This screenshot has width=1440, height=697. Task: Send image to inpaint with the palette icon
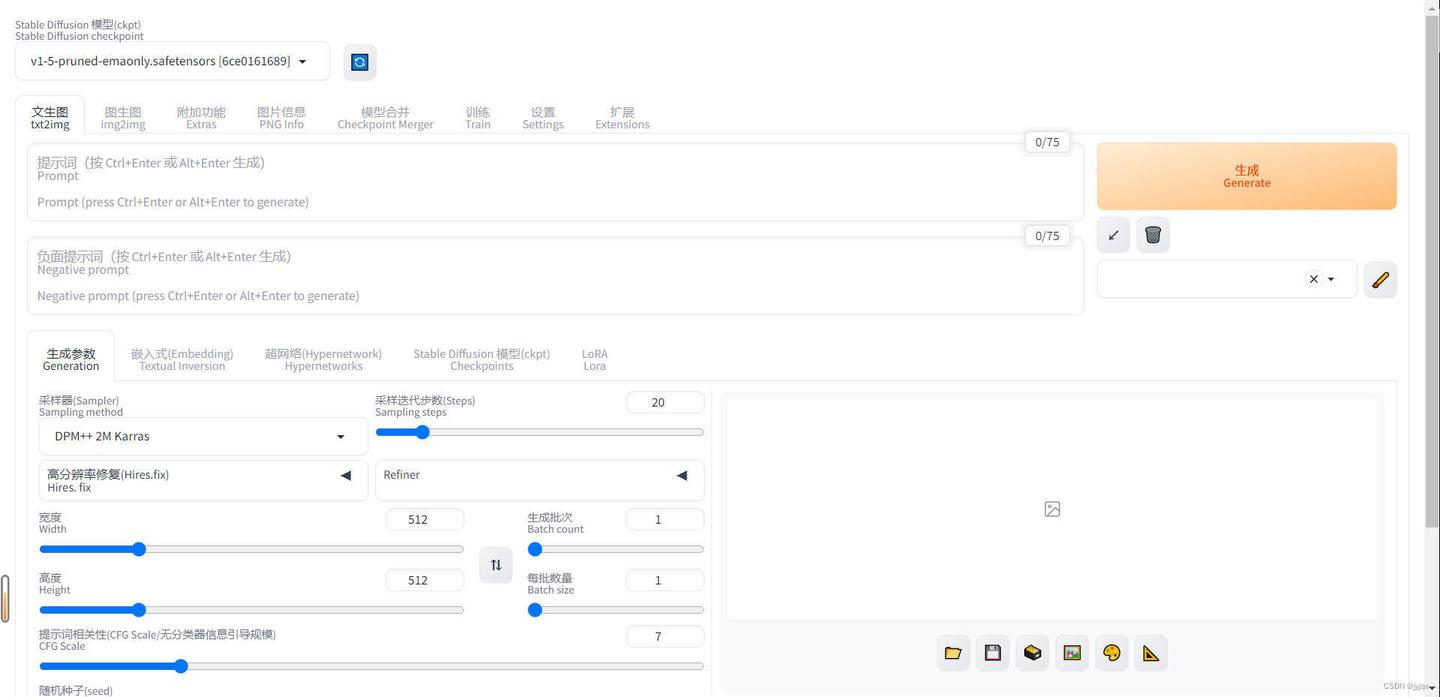pos(1112,653)
